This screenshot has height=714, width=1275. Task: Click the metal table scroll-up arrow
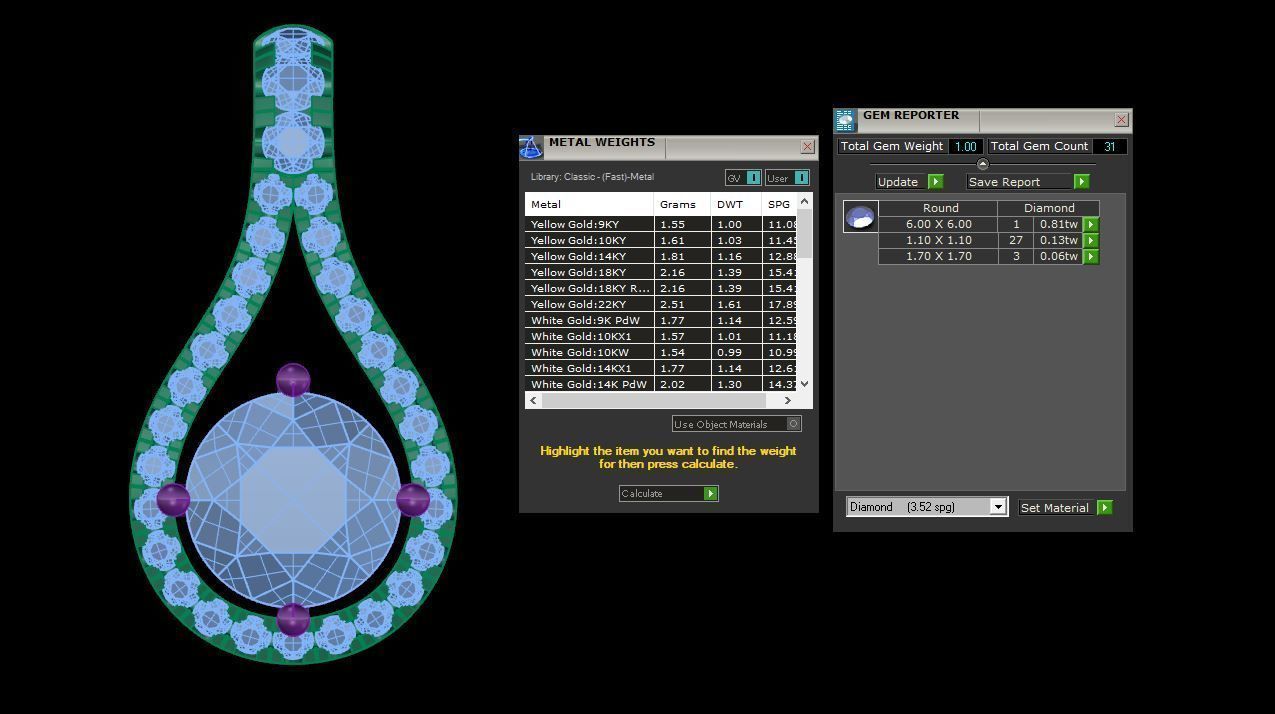[x=805, y=203]
